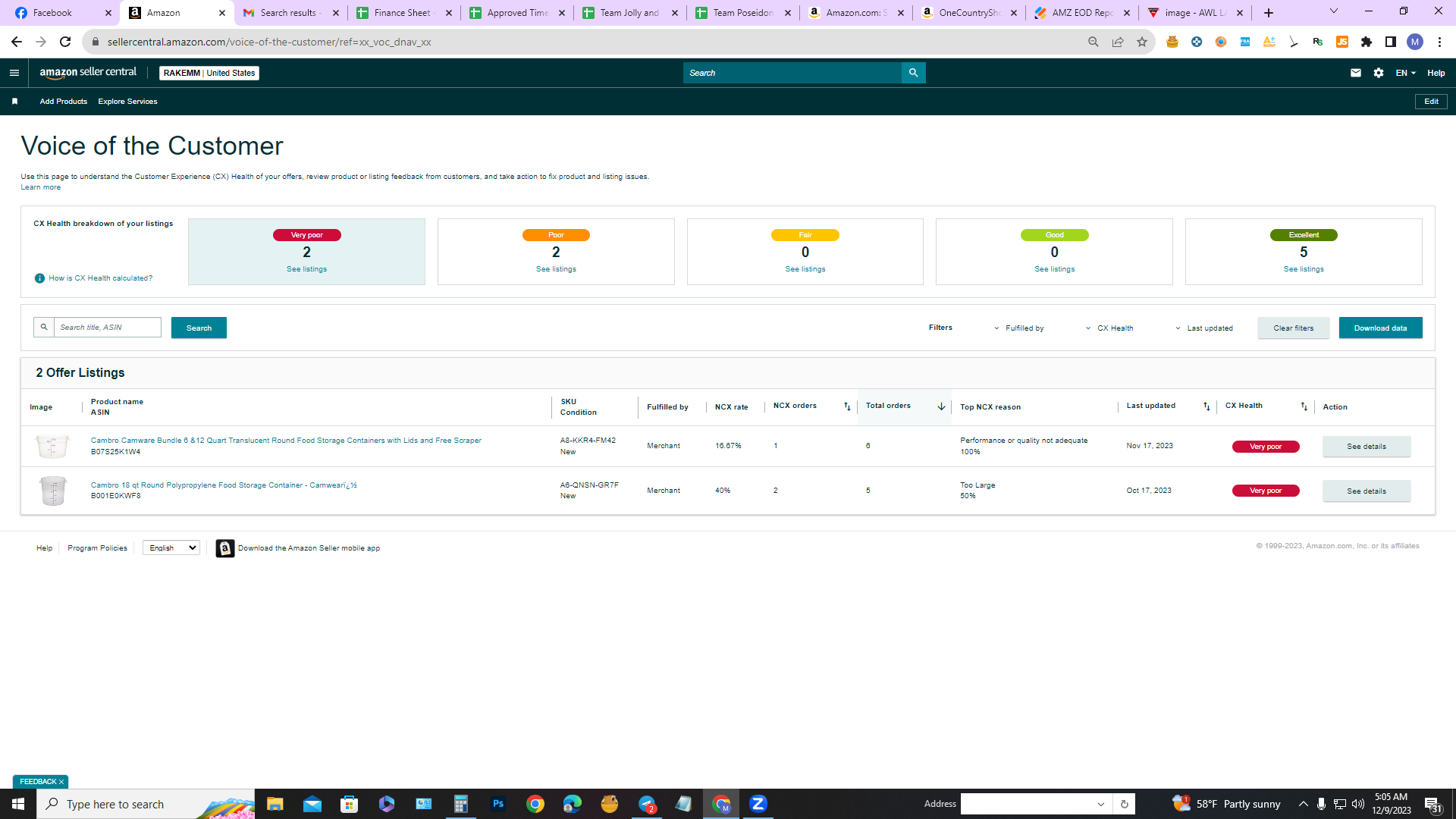1456x819 pixels.
Task: Click the teal Search button
Action: pyautogui.click(x=199, y=328)
